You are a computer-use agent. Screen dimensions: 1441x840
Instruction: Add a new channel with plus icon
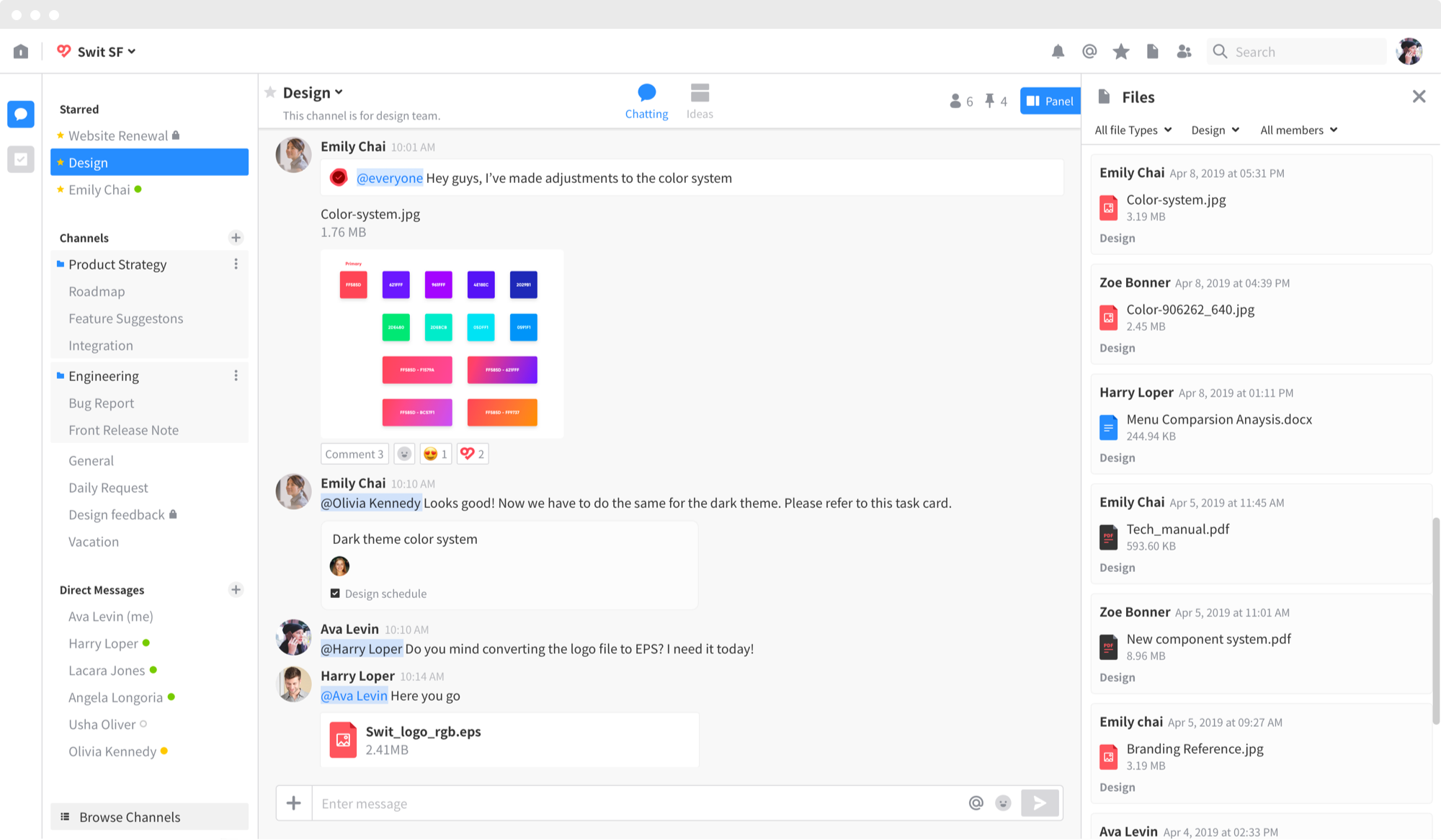[236, 238]
